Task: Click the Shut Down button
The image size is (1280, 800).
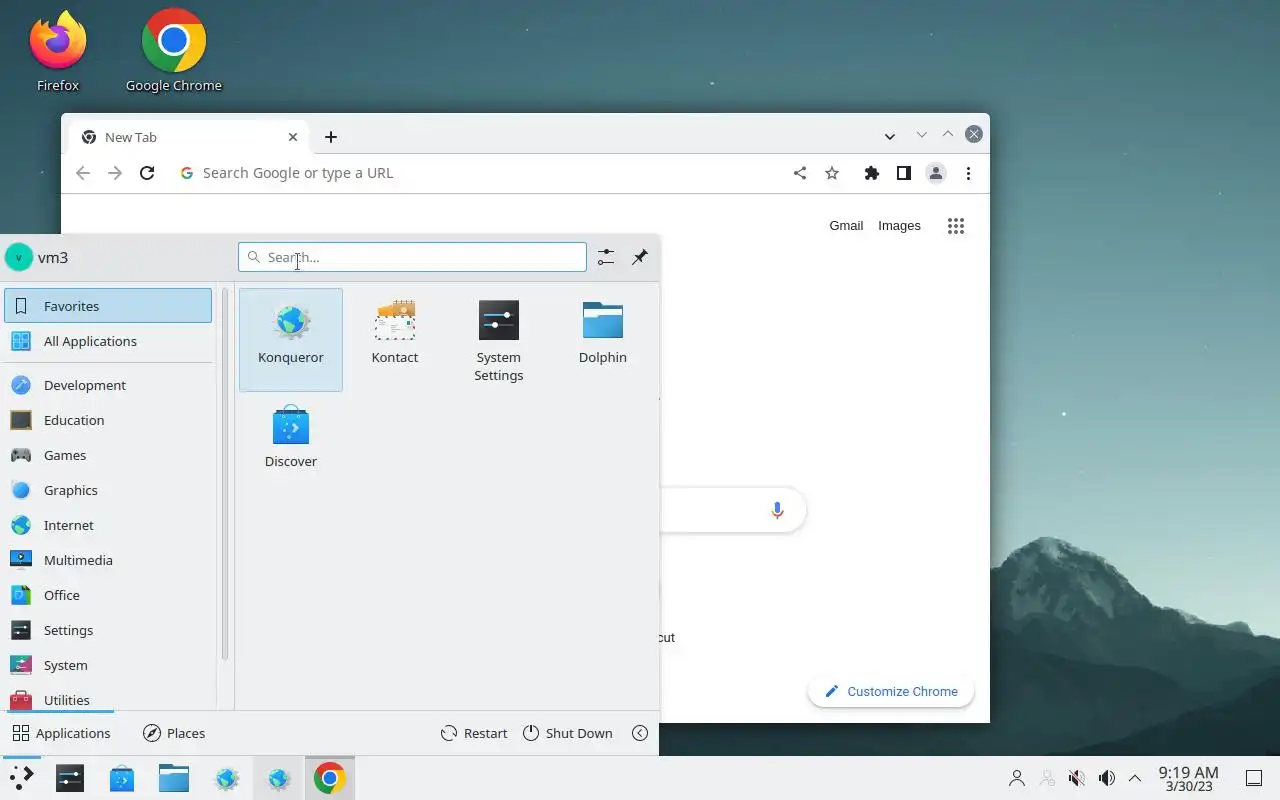Action: click(567, 733)
